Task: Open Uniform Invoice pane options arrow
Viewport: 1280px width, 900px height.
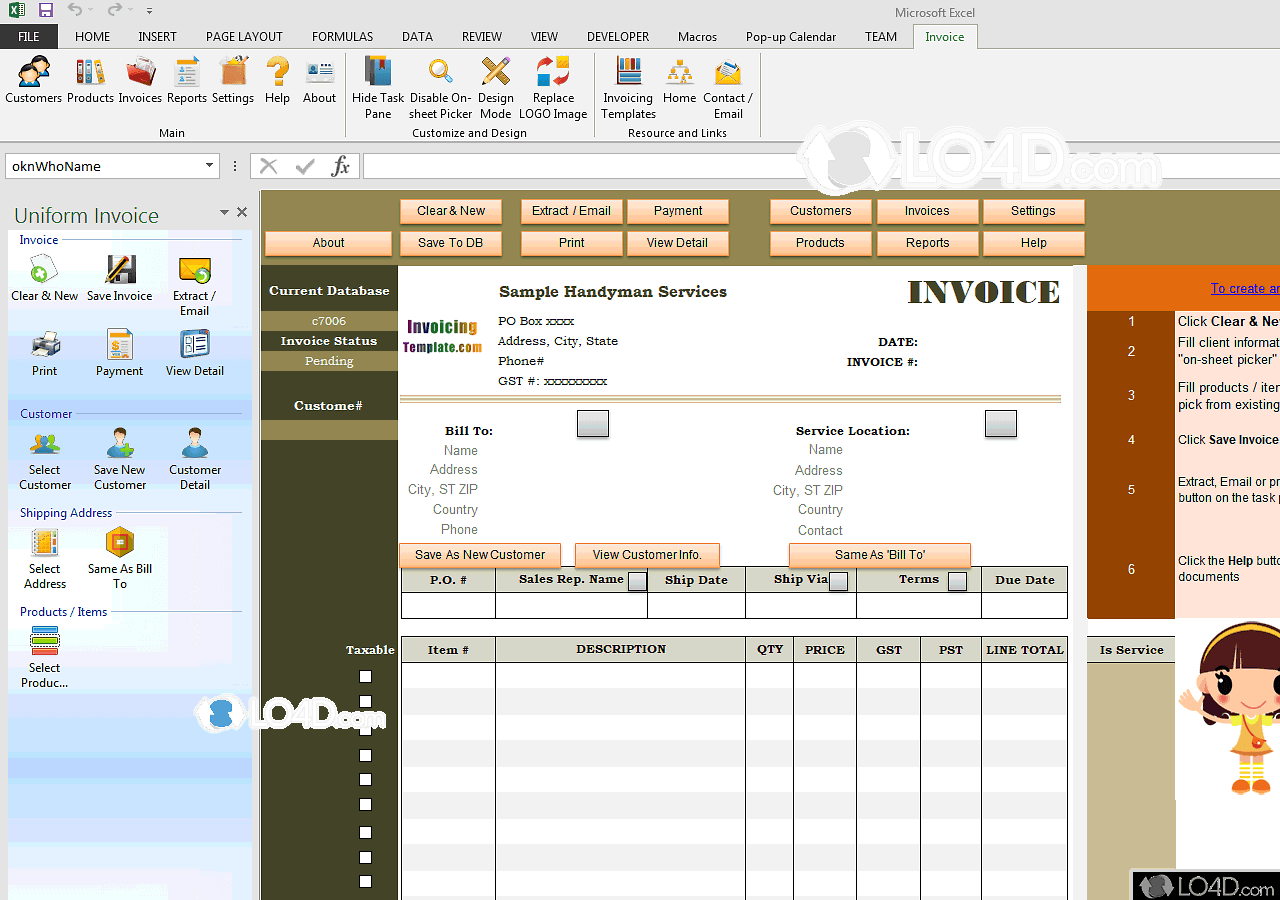Action: 223,213
